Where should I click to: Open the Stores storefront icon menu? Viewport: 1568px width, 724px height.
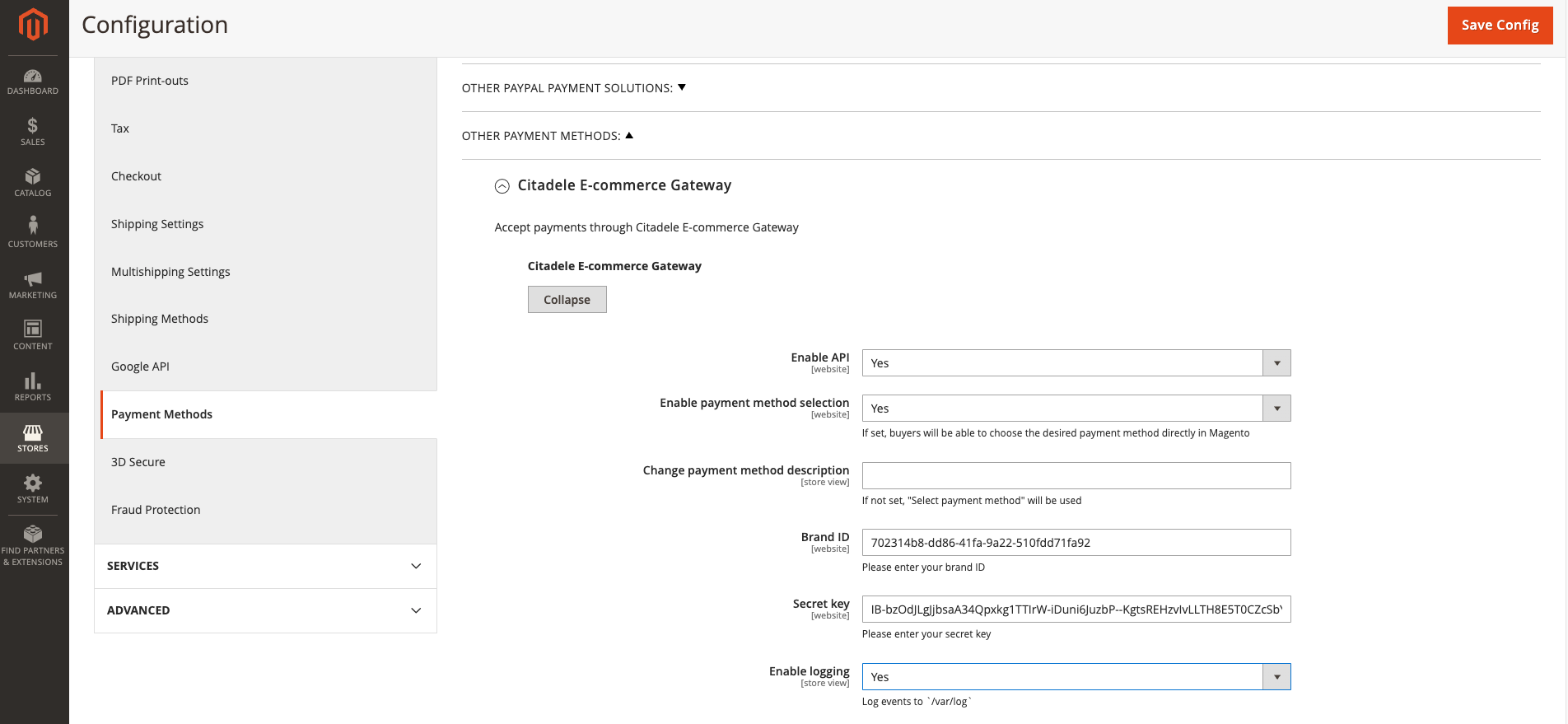coord(33,438)
